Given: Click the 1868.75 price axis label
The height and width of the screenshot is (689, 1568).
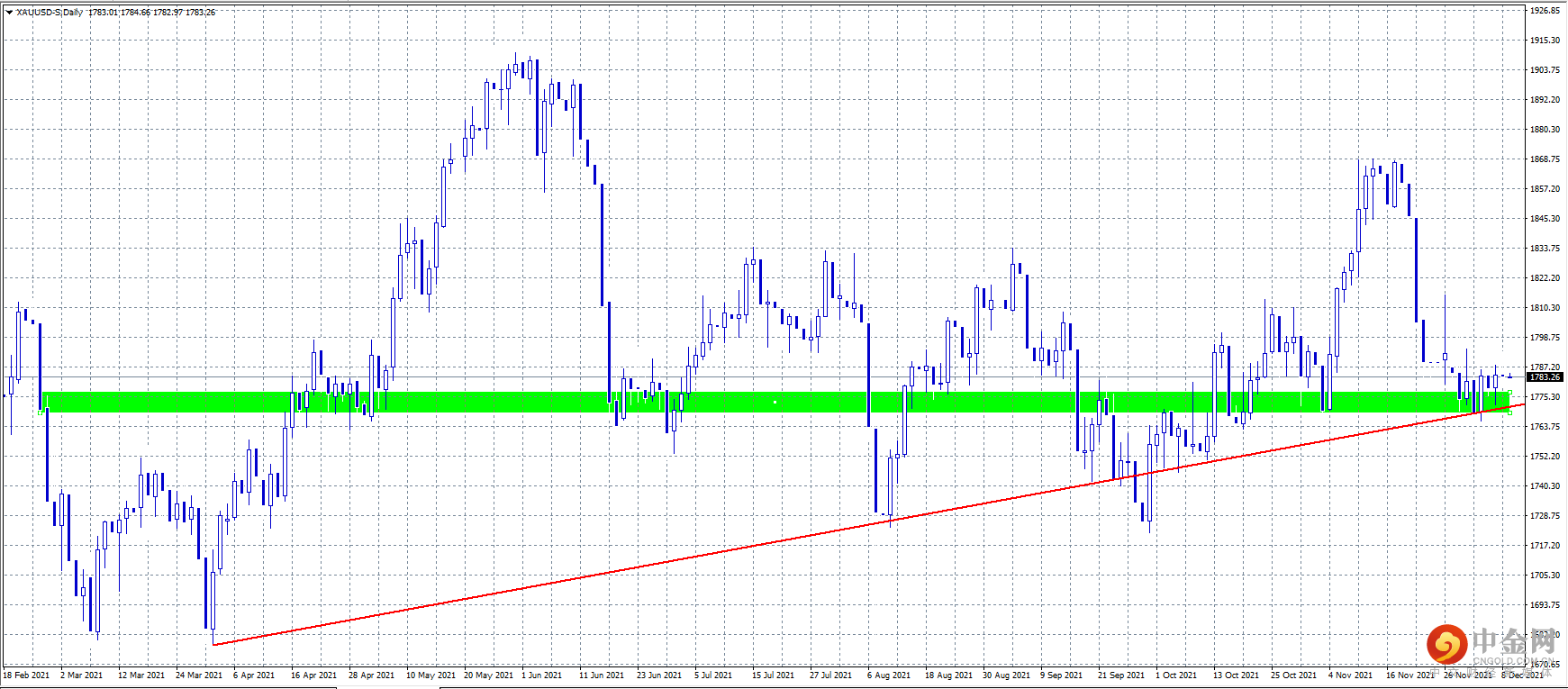Looking at the screenshot, I should [1545, 159].
